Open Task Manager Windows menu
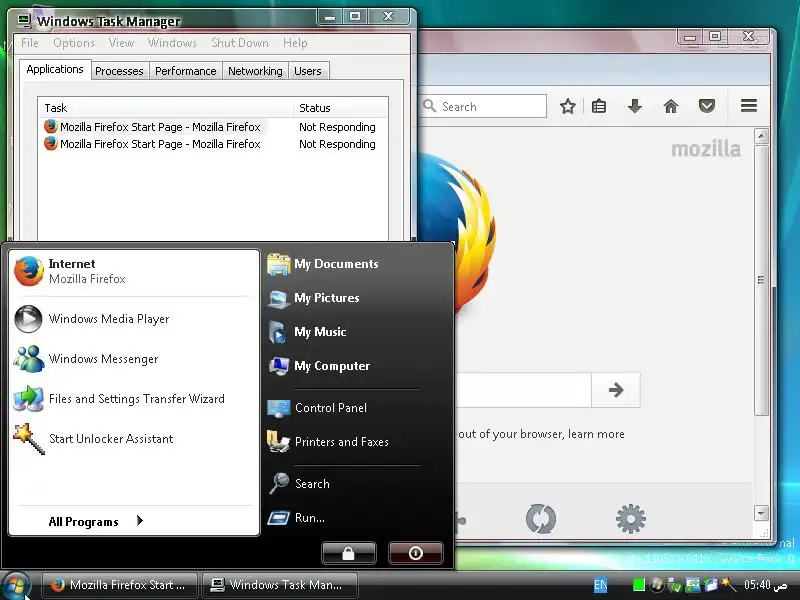Screen dimensions: 800x600 point(172,43)
